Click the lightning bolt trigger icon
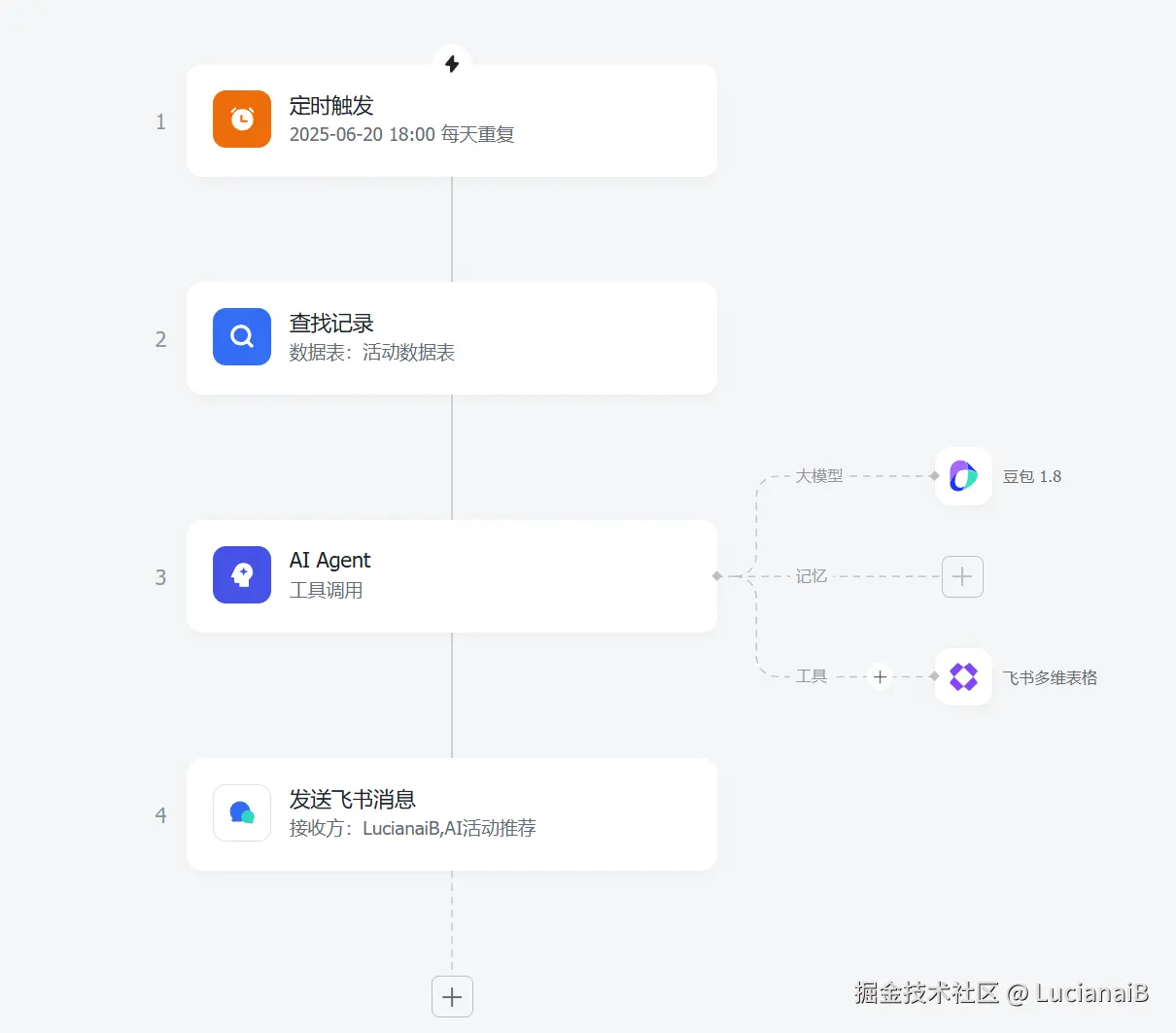Image resolution: width=1176 pixels, height=1033 pixels. 452,64
